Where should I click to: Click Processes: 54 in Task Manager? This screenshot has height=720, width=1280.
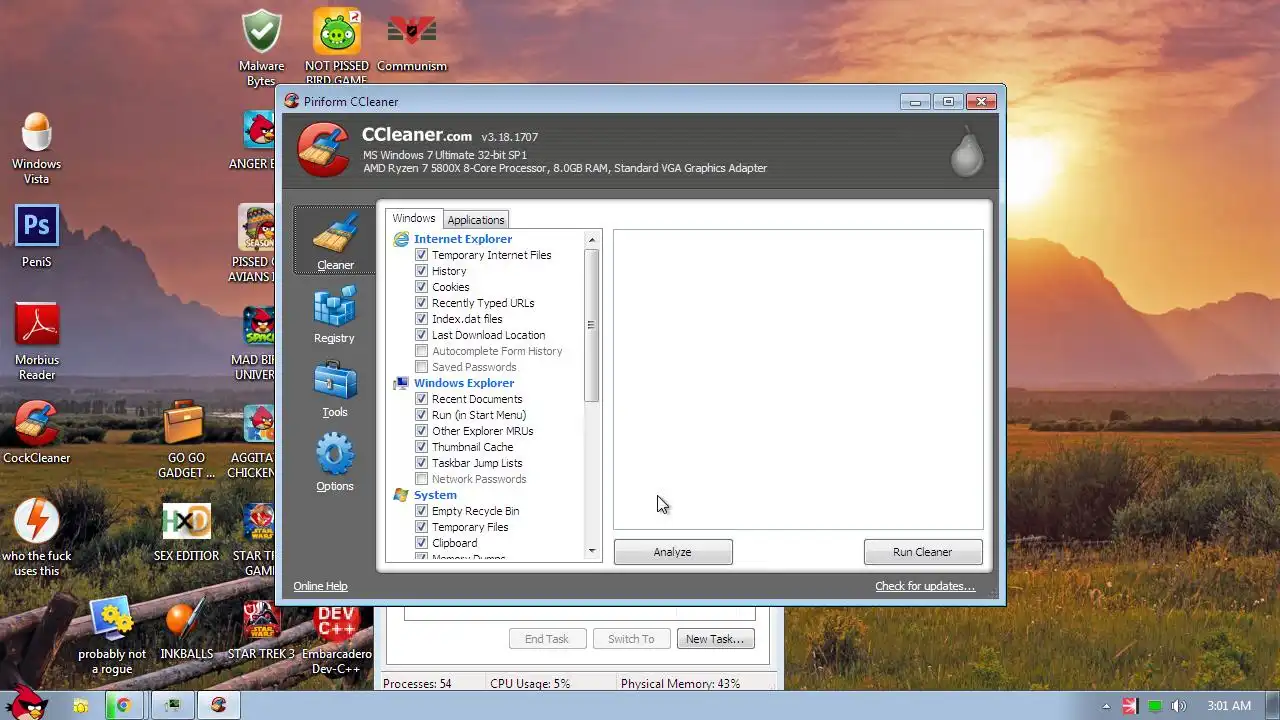(417, 684)
